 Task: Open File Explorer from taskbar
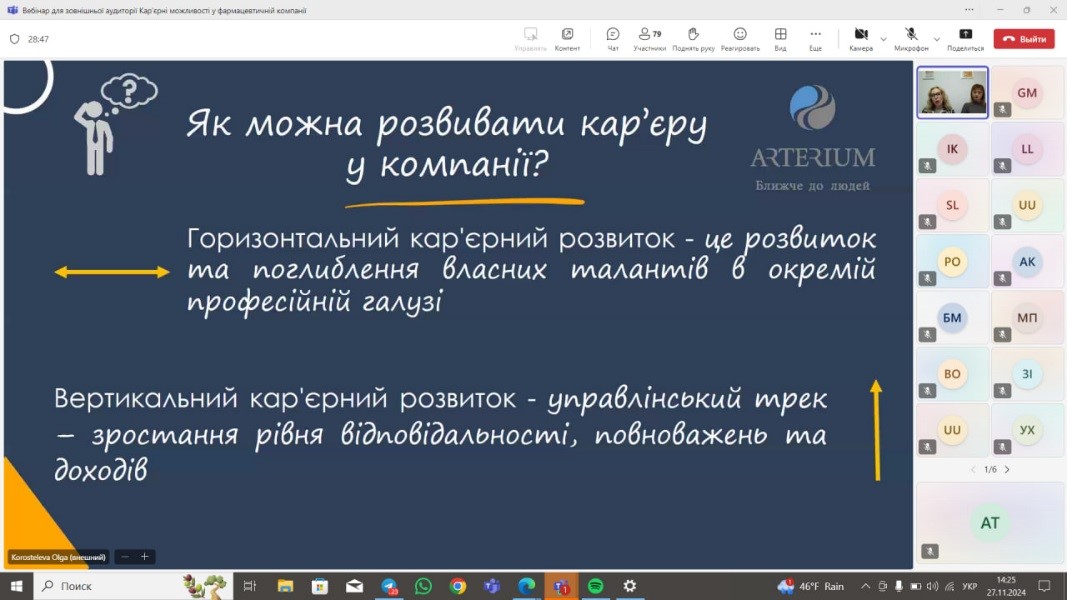[285, 586]
